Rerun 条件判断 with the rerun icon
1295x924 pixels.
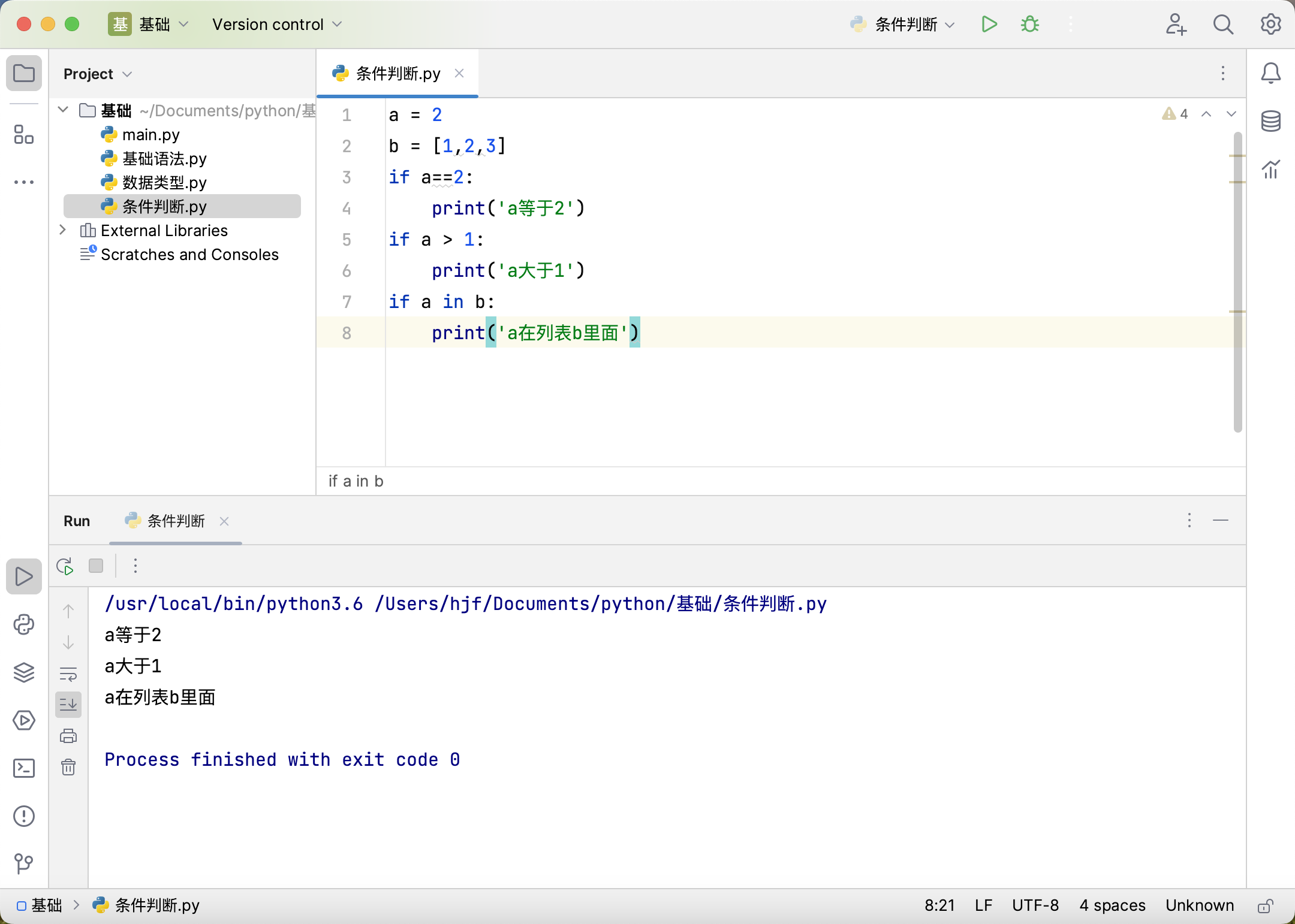tap(65, 566)
